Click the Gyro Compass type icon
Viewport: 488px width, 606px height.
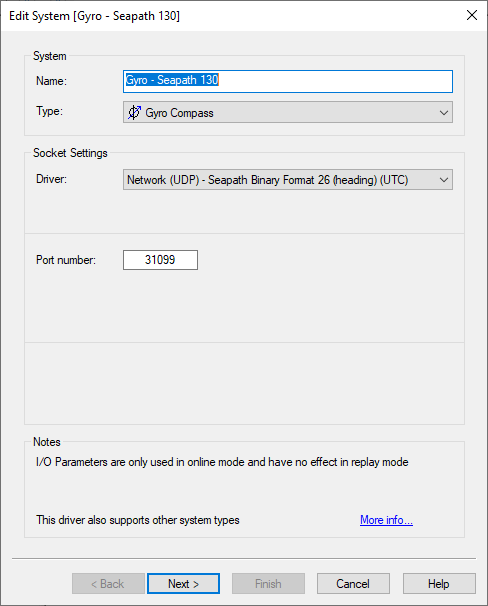tap(134, 112)
